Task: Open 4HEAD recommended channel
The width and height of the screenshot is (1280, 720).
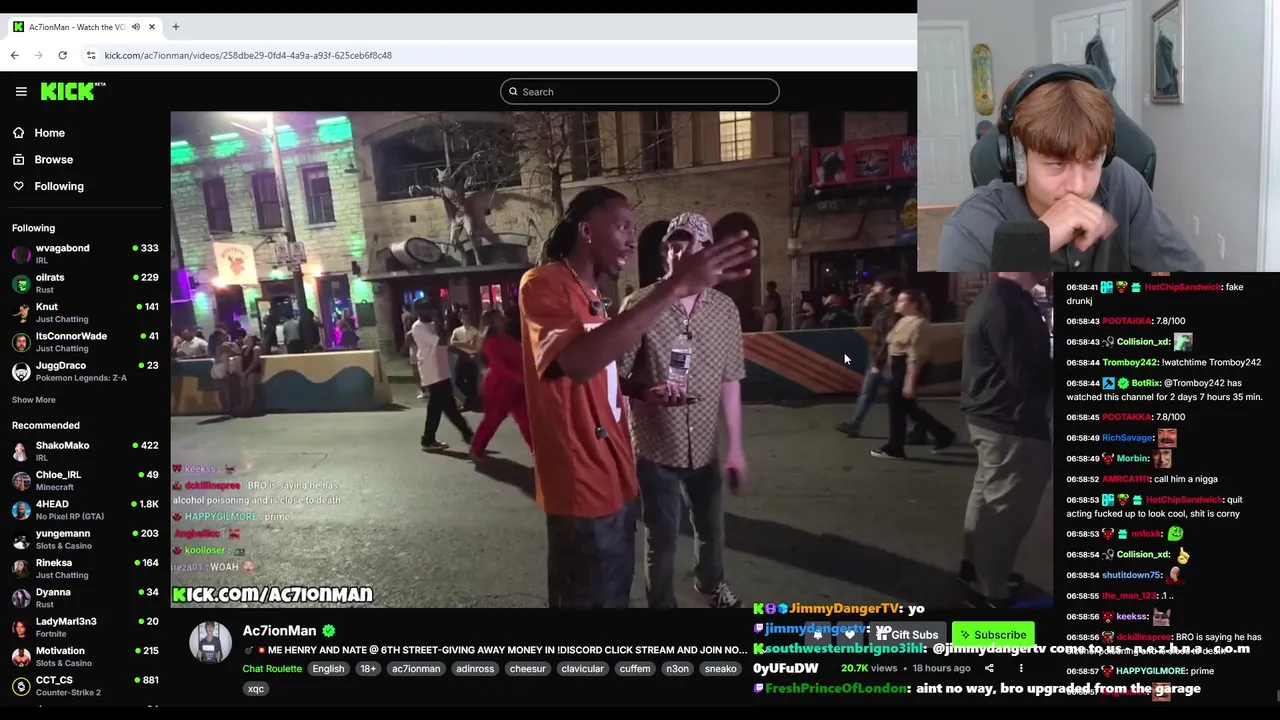Action: tap(85, 510)
